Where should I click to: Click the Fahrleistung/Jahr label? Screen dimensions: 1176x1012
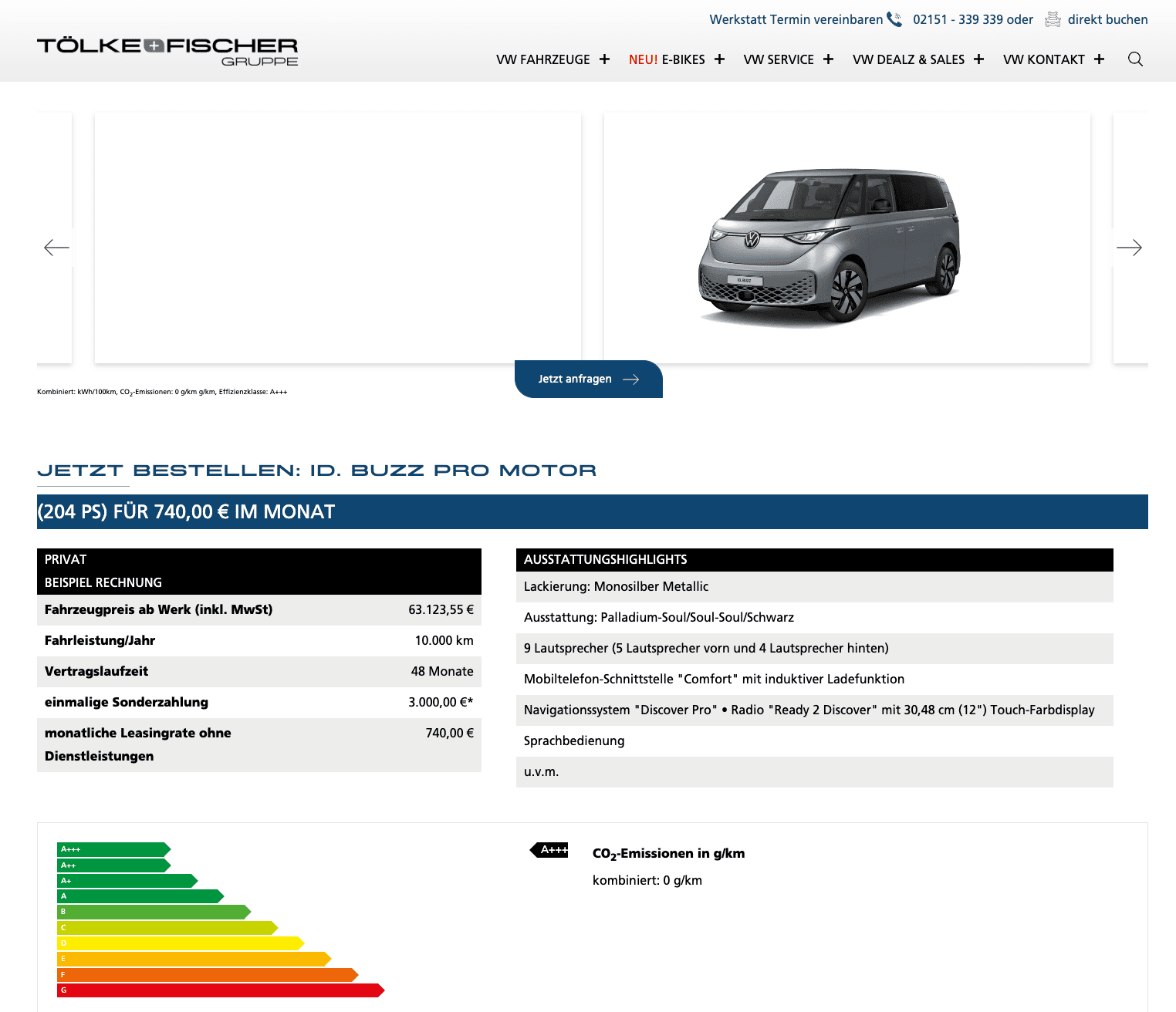click(100, 640)
